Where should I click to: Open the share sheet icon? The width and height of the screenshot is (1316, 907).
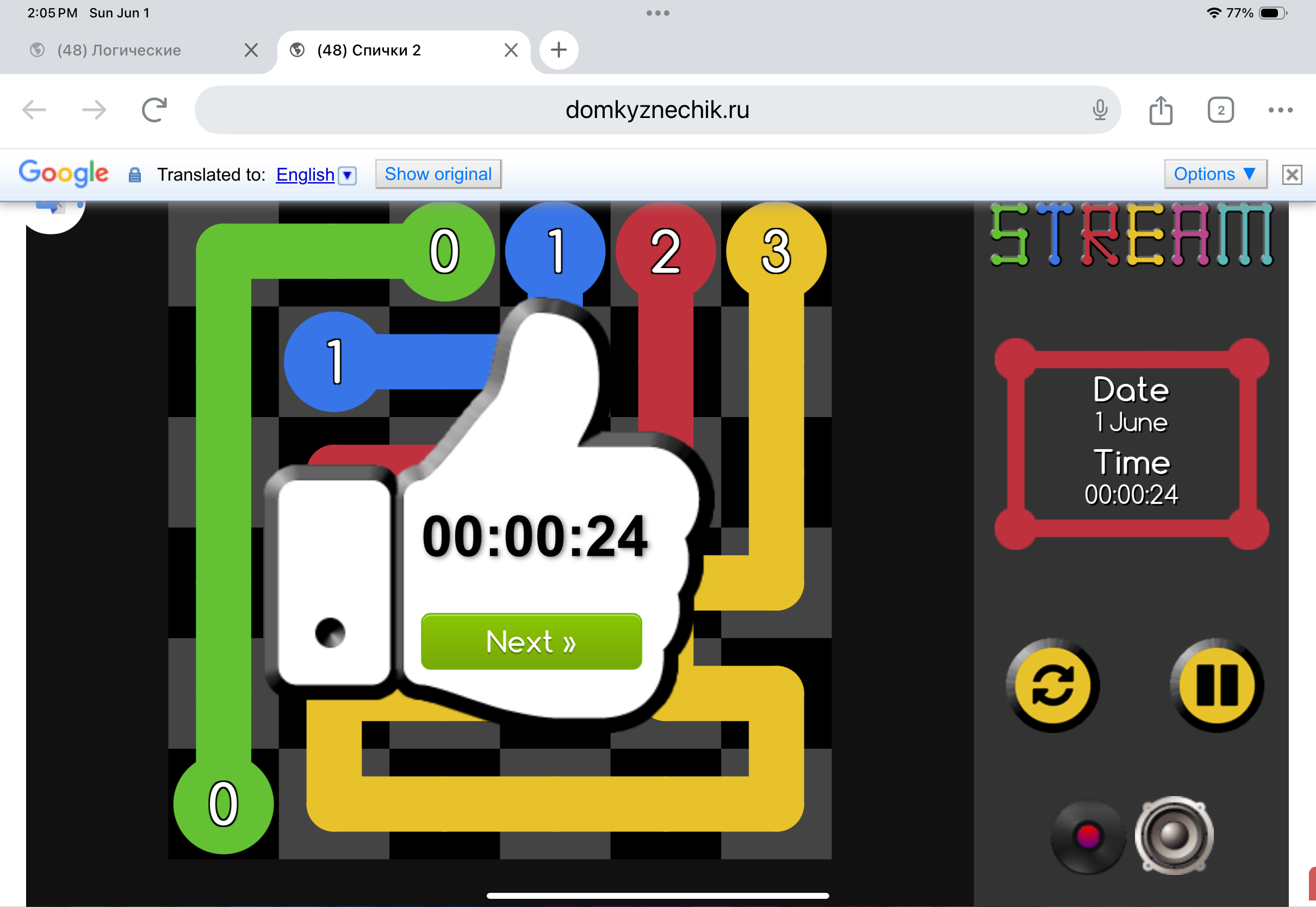click(x=1161, y=110)
